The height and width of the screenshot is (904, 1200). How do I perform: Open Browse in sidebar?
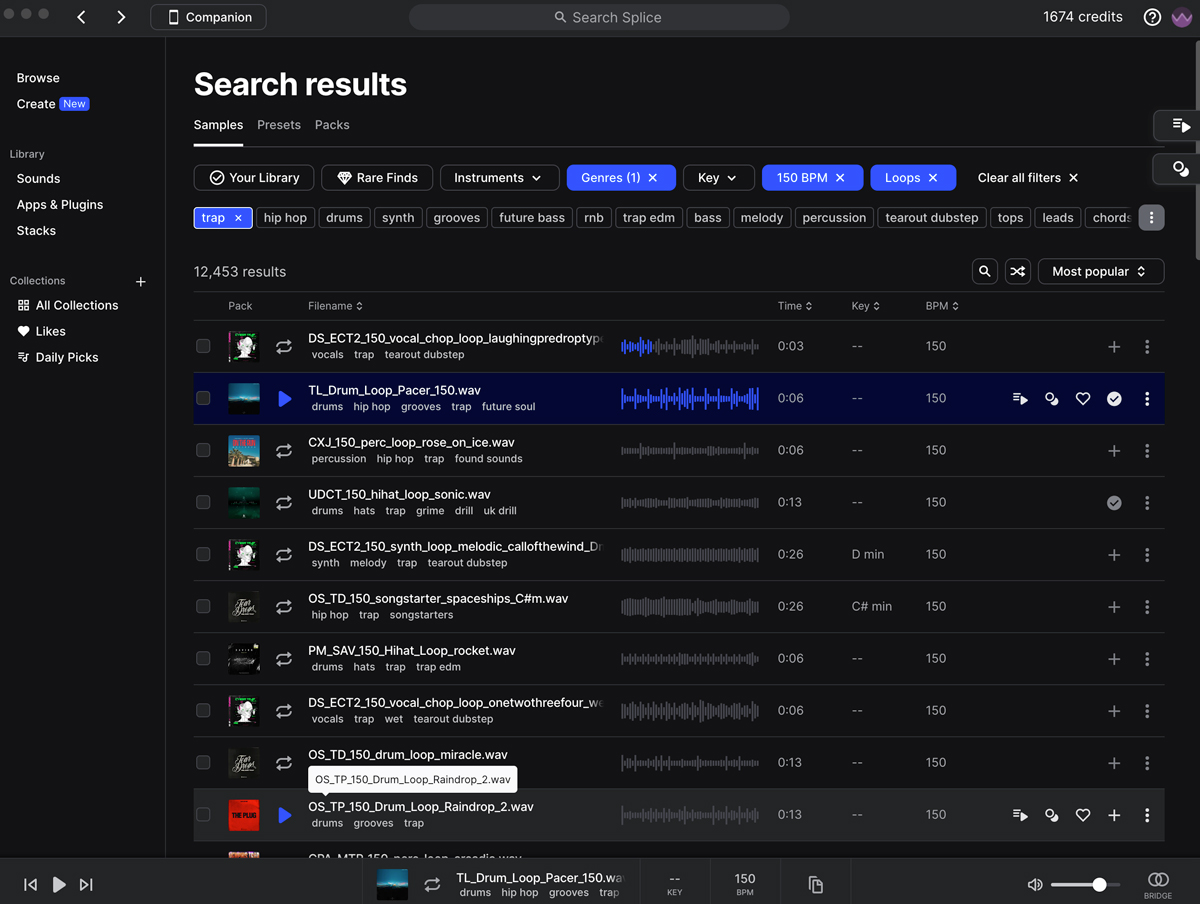point(38,78)
